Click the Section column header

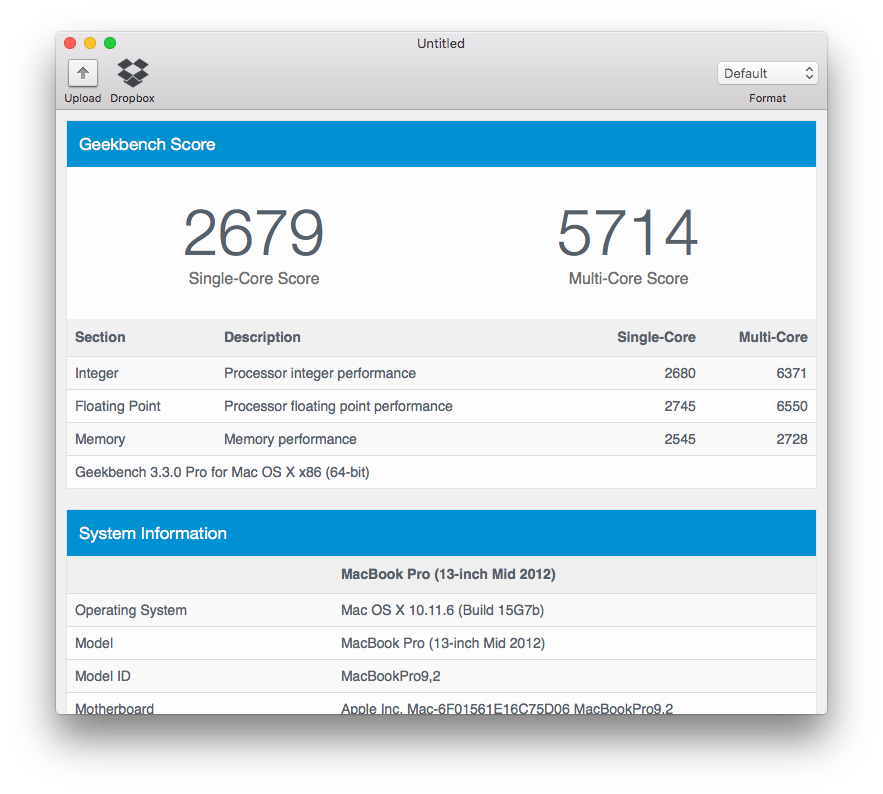click(x=100, y=337)
